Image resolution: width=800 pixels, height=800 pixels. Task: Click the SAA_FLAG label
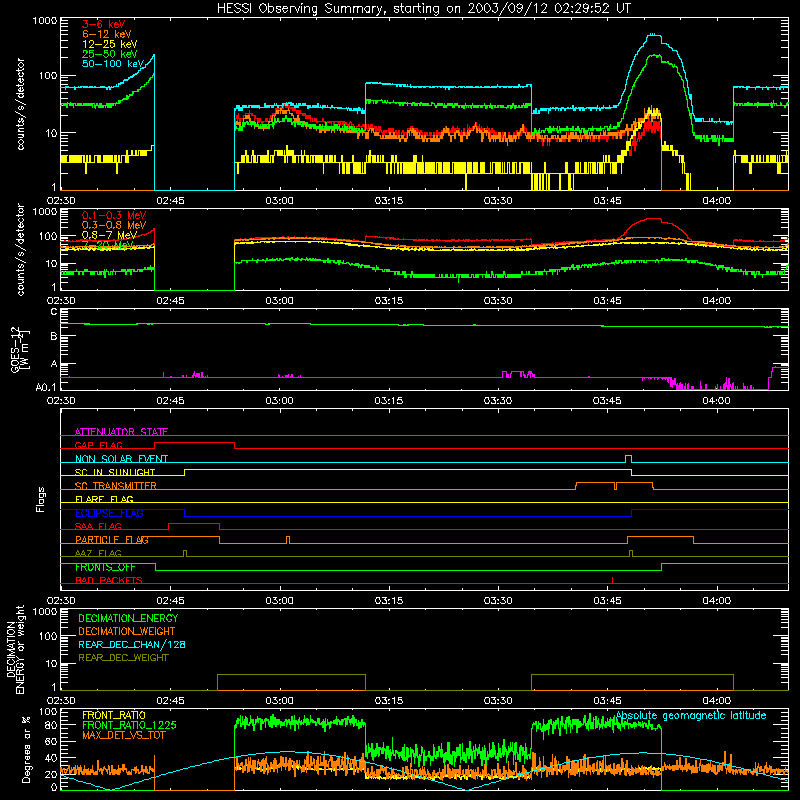pyautogui.click(x=98, y=526)
